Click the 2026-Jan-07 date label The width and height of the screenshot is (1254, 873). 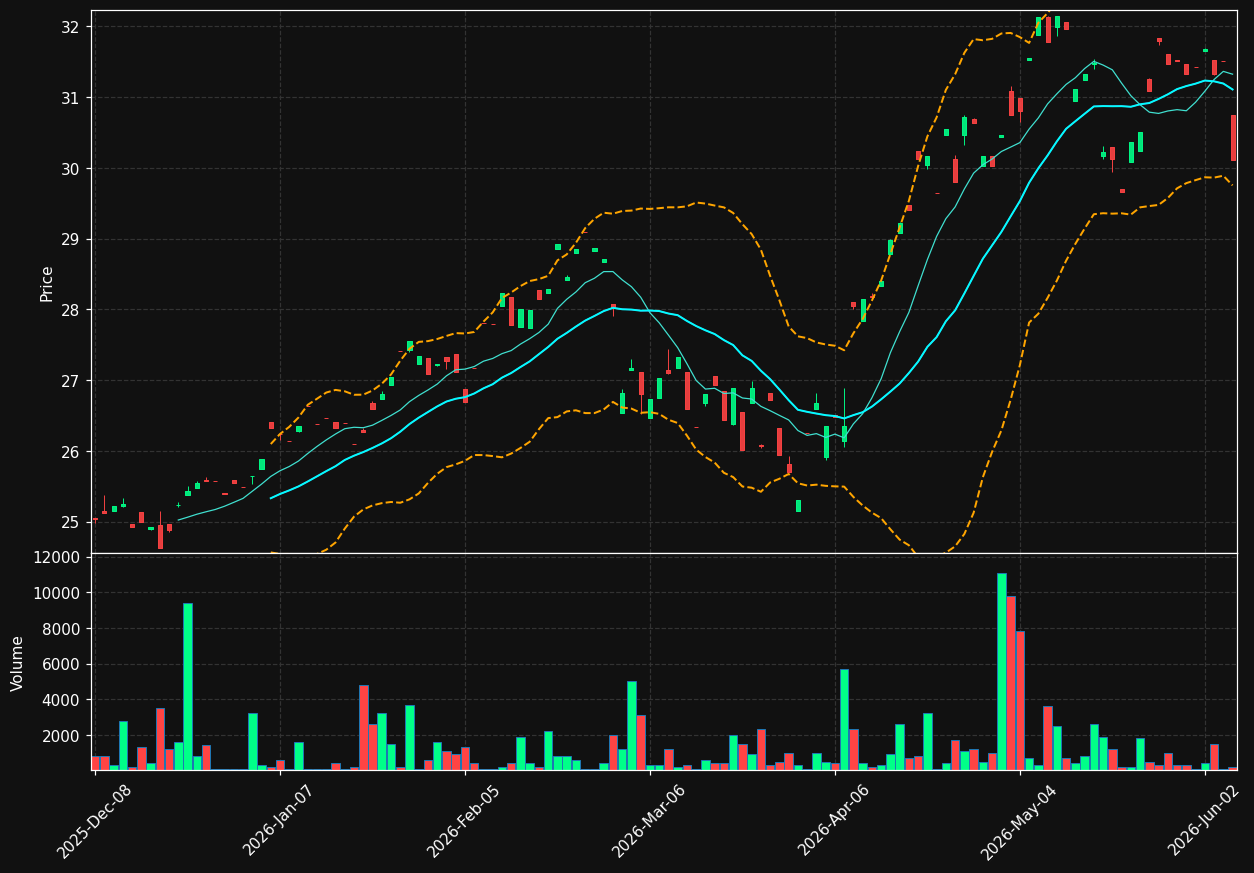(x=280, y=820)
